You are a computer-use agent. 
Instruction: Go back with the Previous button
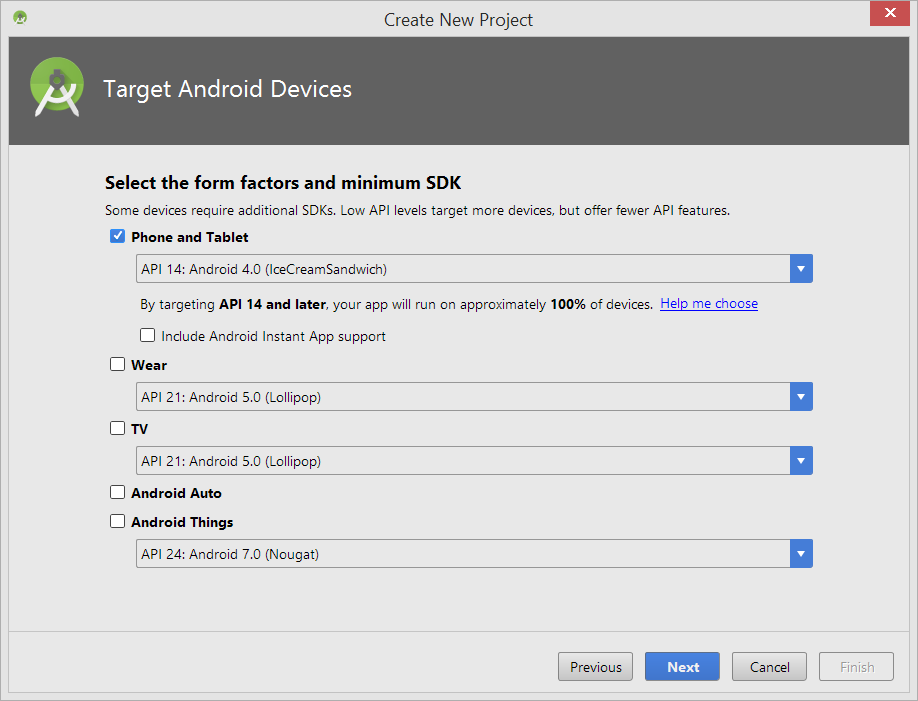595,667
